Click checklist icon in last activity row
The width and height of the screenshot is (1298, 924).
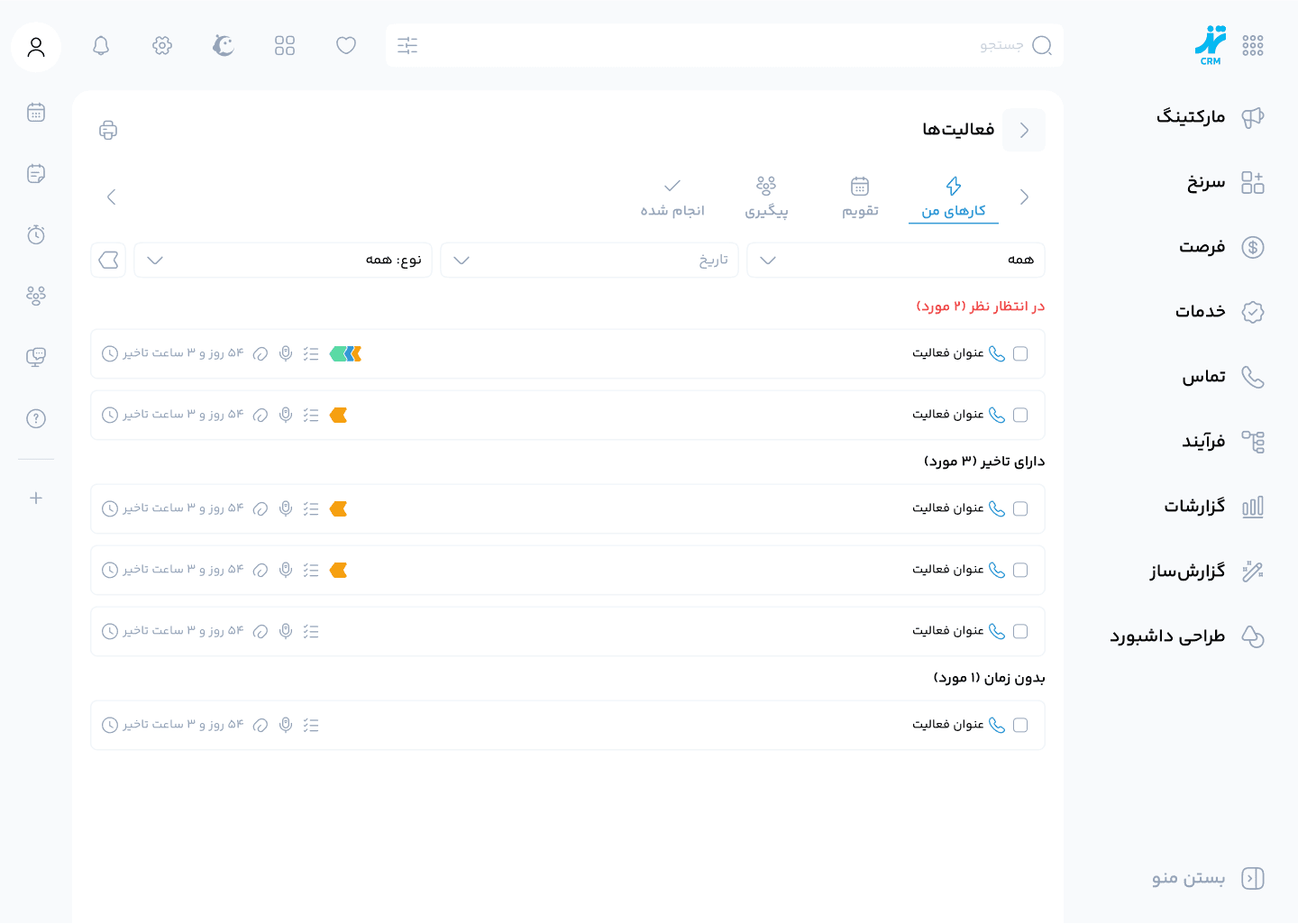pyautogui.click(x=311, y=725)
